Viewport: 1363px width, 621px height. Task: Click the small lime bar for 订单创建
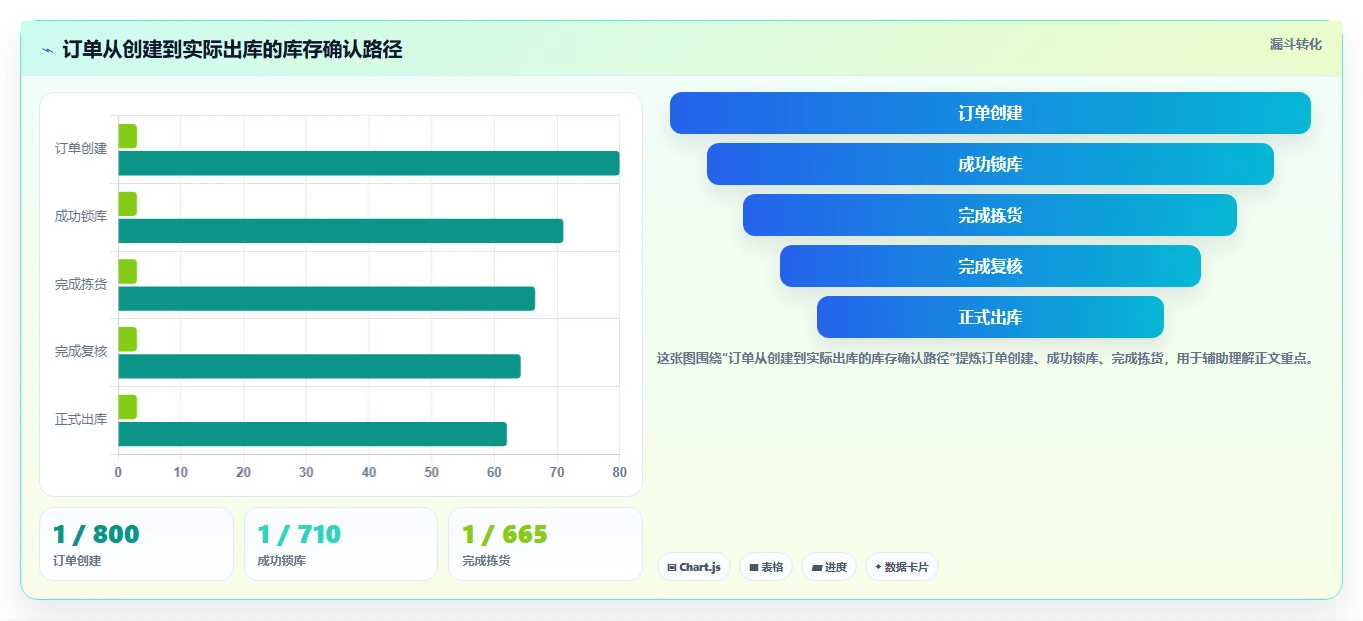[x=127, y=136]
